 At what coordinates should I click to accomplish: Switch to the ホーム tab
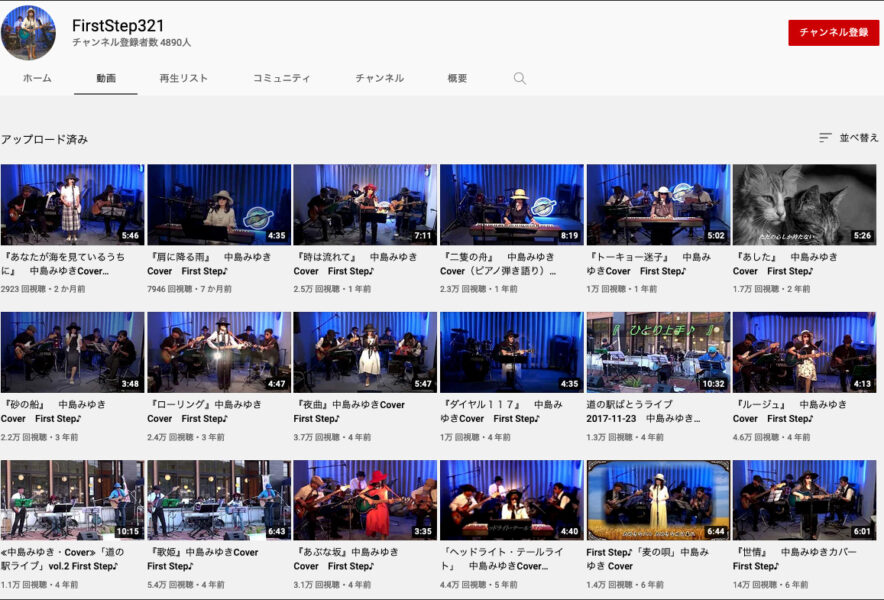(37, 78)
